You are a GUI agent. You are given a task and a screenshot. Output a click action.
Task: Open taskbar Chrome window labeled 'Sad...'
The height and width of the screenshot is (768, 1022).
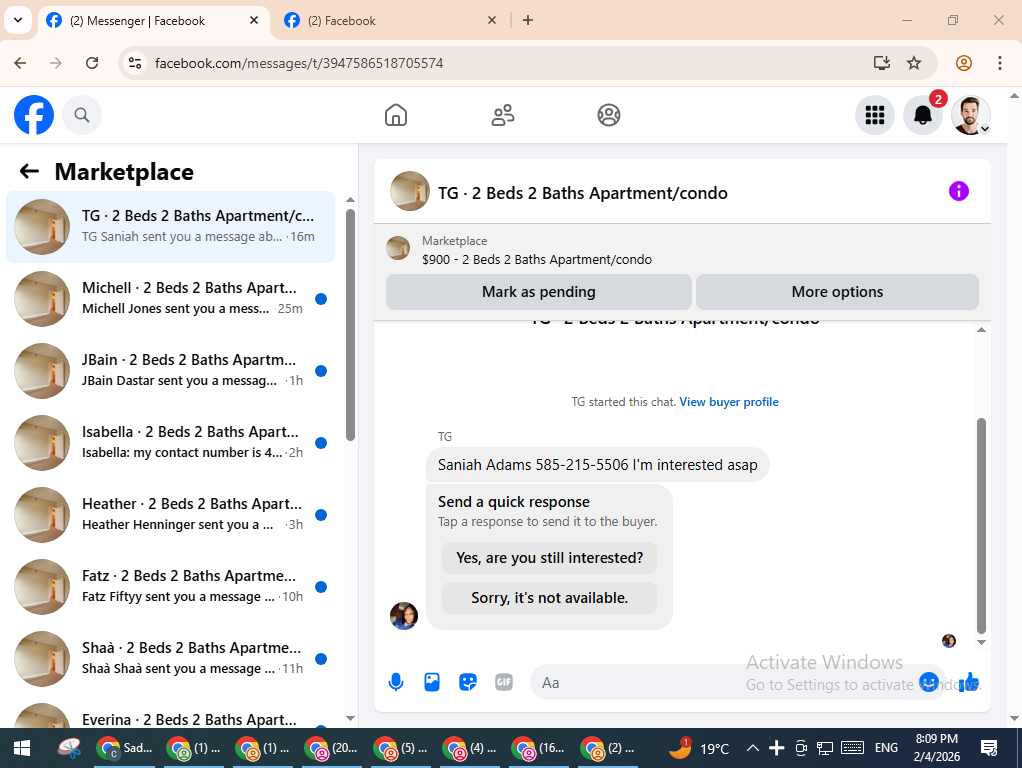click(x=124, y=748)
